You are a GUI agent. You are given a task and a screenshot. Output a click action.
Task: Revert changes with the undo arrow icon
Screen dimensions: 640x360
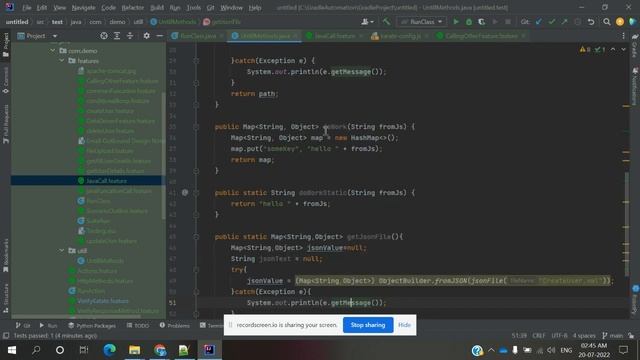coord(591,22)
